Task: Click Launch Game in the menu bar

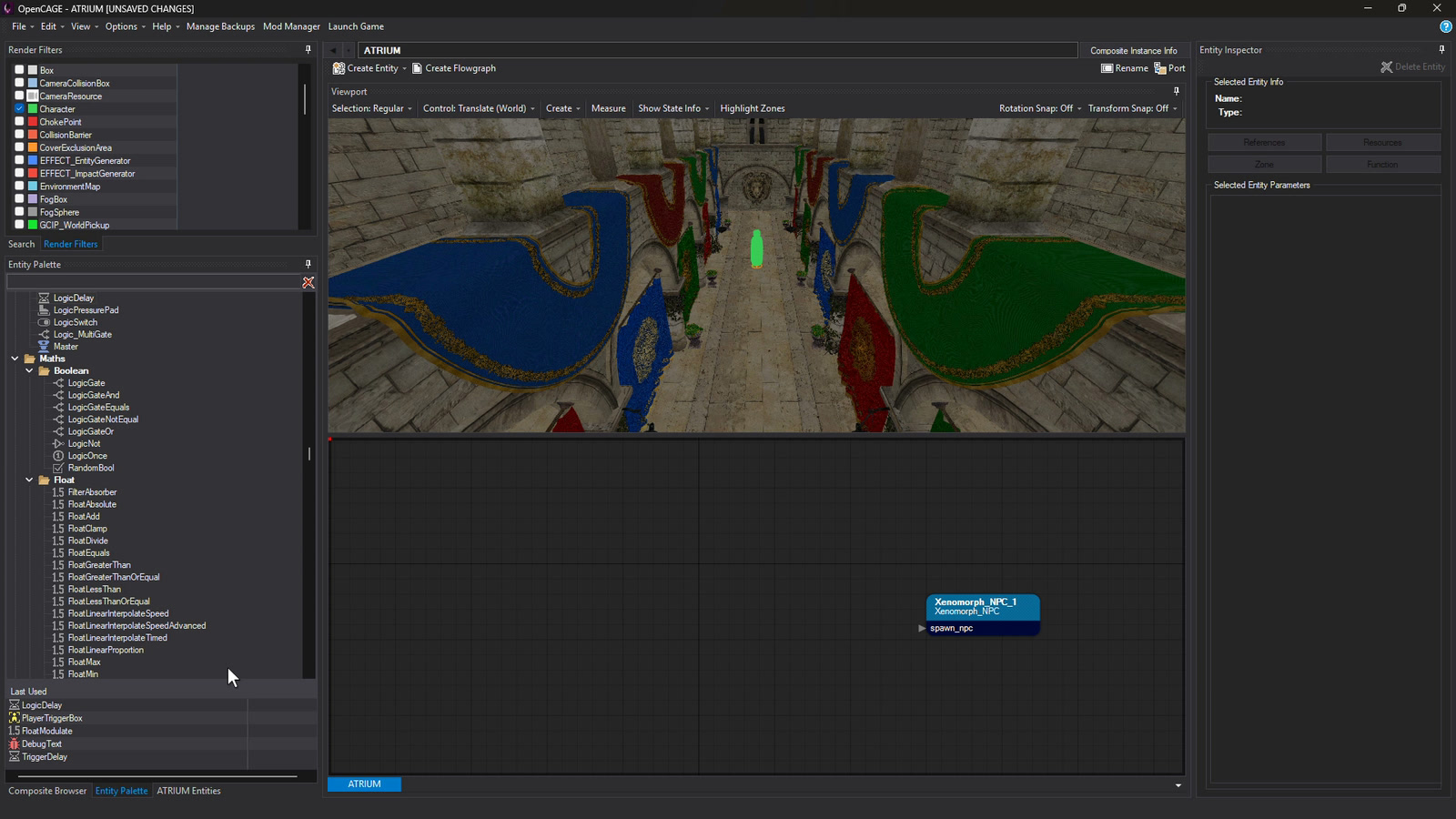Action: point(356,26)
